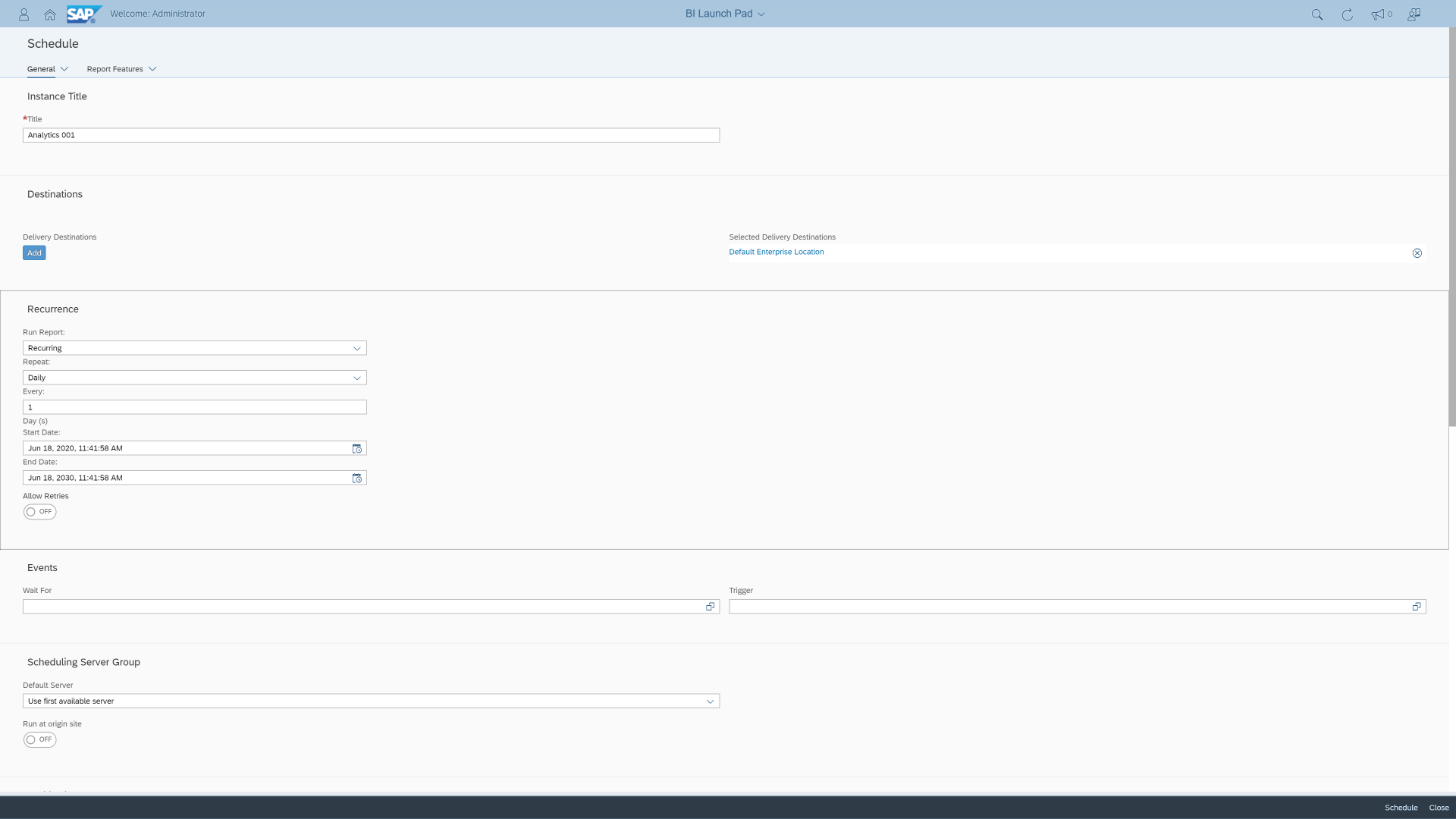Image resolution: width=1456 pixels, height=819 pixels.
Task: Click Schedule in the bottom bar
Action: click(x=1401, y=808)
